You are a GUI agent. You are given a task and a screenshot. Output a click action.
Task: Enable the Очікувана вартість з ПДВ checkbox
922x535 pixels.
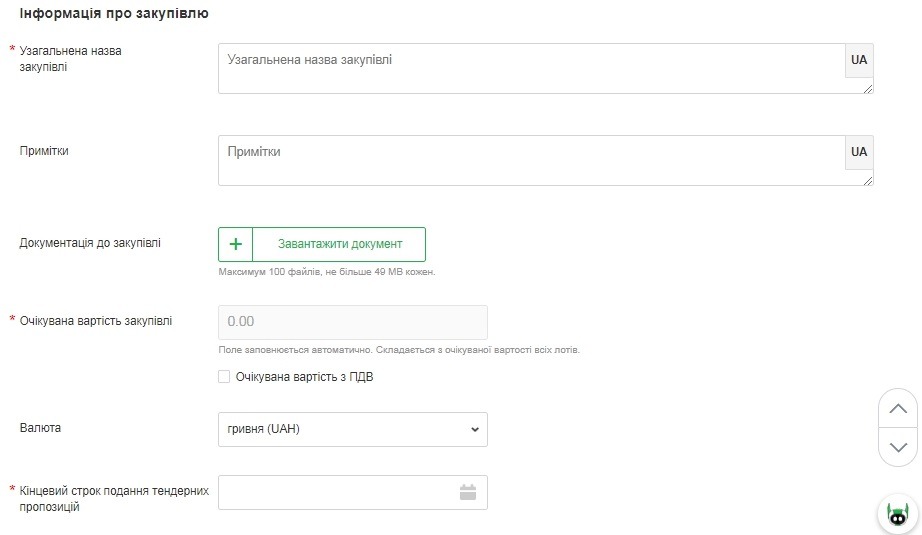tap(224, 377)
